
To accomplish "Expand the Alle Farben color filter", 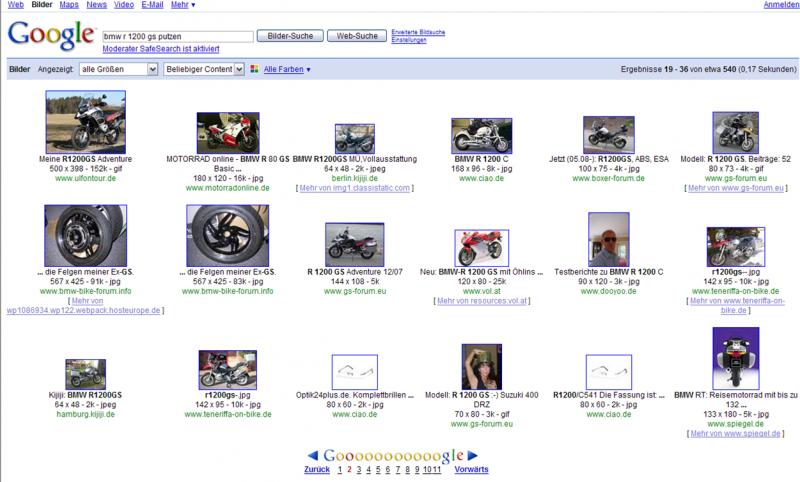I will (286, 70).
